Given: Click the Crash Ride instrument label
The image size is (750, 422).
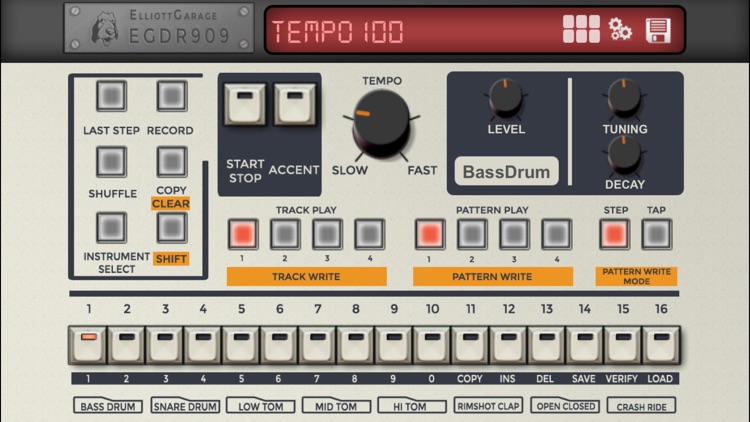Looking at the screenshot, I should click(x=641, y=406).
